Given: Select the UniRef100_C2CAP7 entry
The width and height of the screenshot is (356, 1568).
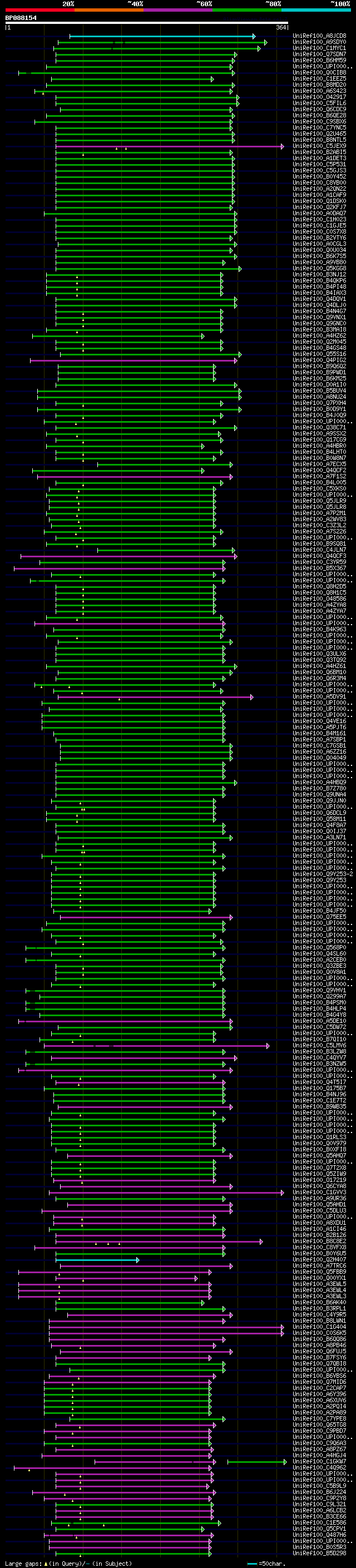Looking at the screenshot, I should 319,1388.
